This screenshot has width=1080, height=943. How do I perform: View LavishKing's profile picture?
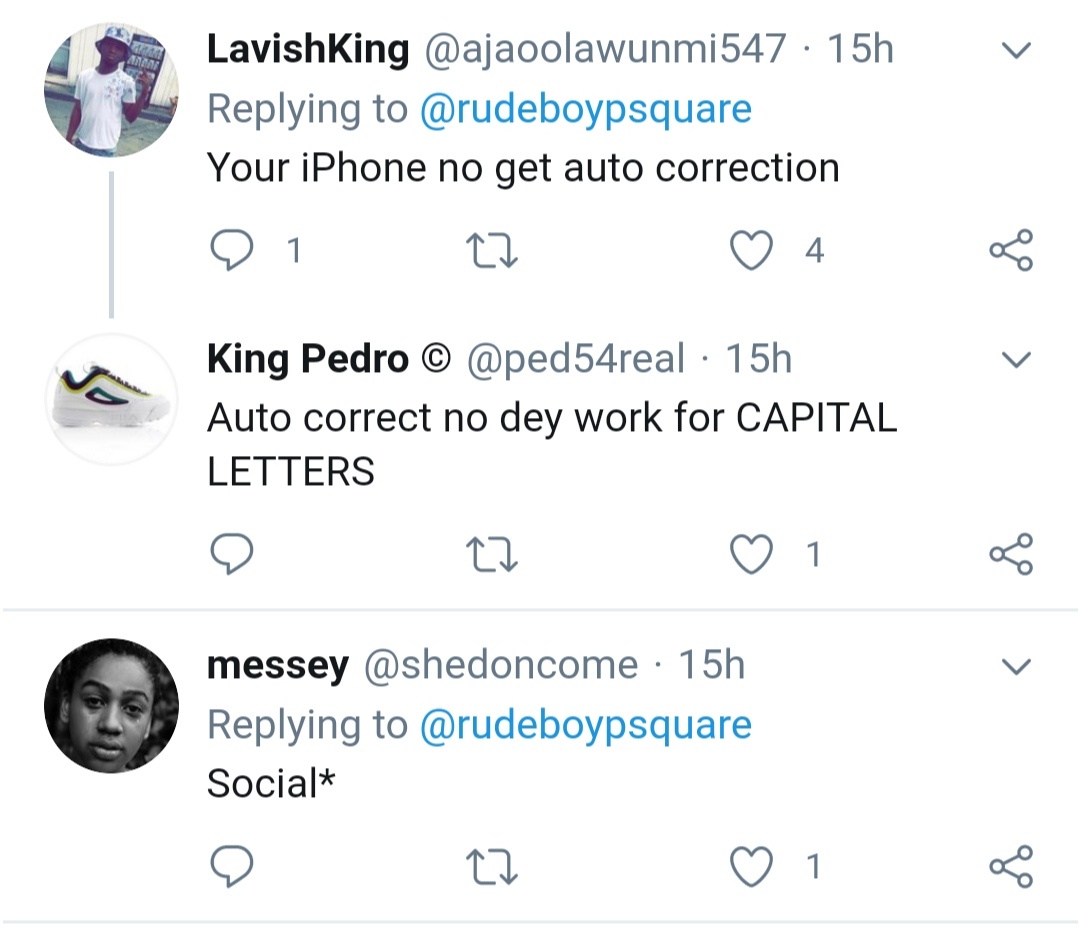tap(111, 90)
